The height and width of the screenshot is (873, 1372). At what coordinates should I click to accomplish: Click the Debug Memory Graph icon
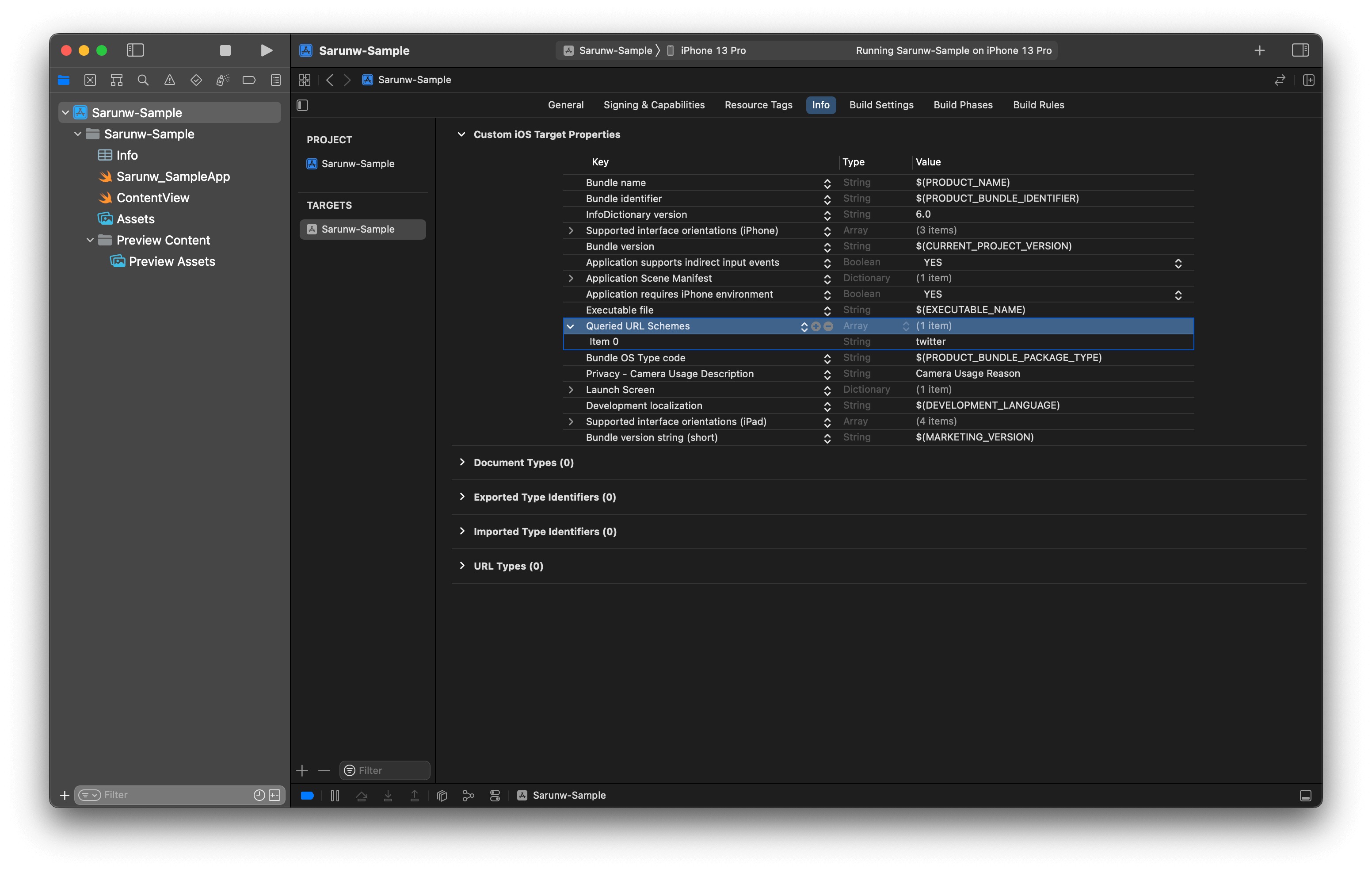tap(469, 796)
